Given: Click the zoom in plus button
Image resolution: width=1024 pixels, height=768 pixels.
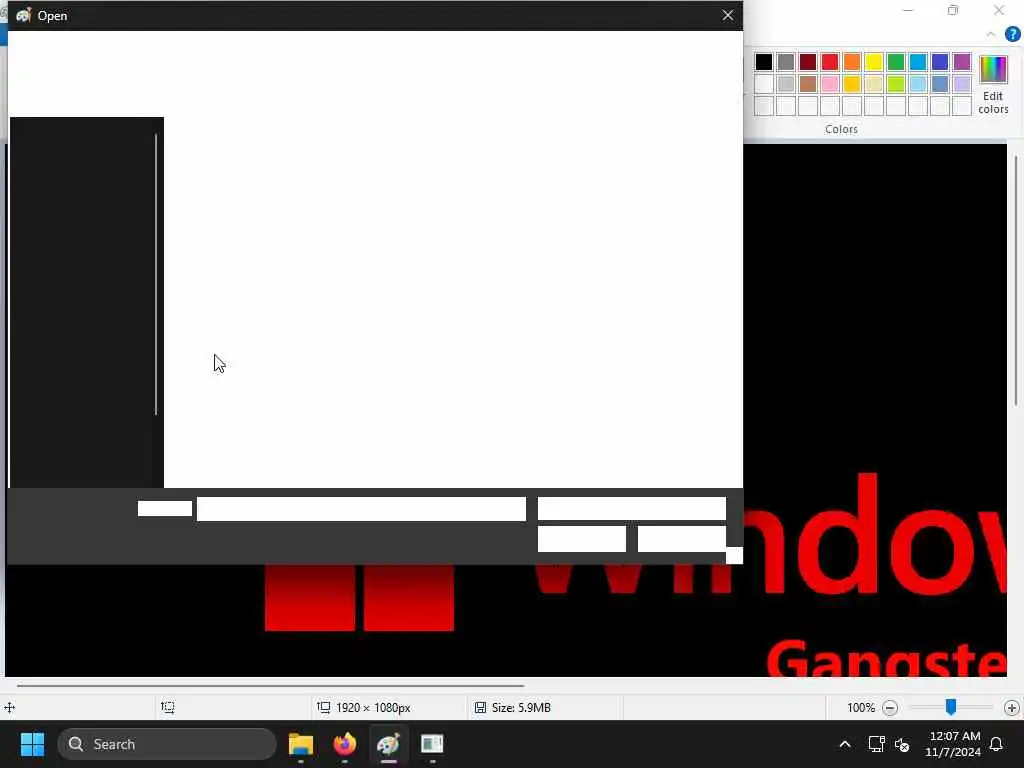Looking at the screenshot, I should click(1012, 707).
